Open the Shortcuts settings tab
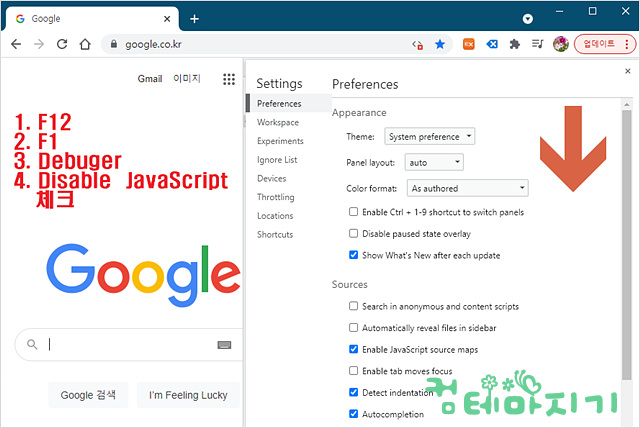Image resolution: width=640 pixels, height=428 pixels. tap(275, 235)
